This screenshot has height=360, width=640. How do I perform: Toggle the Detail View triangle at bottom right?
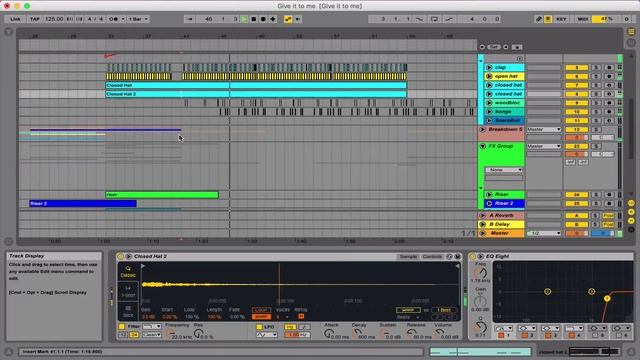coord(631,351)
